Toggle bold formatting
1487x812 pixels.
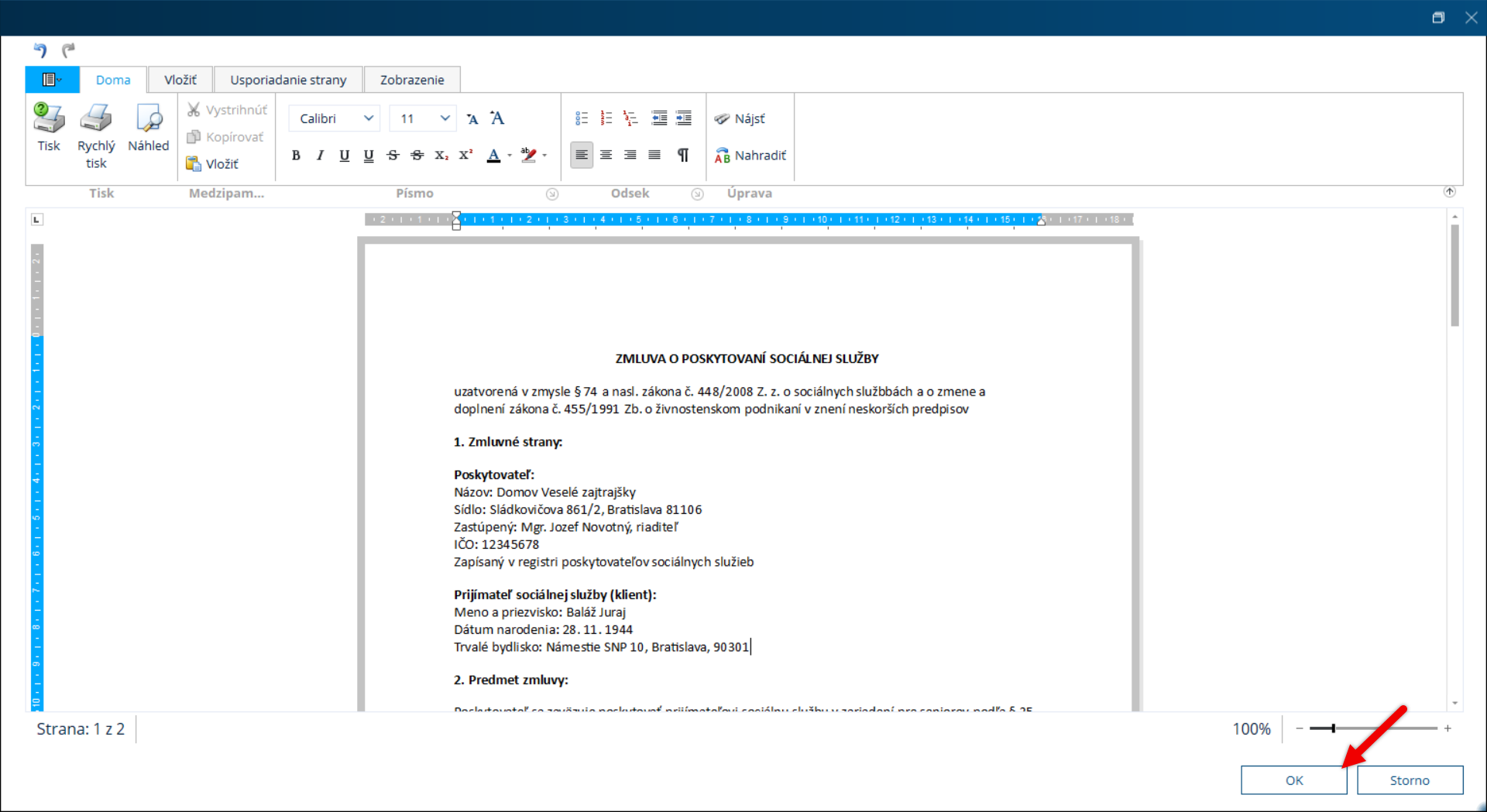(x=296, y=156)
